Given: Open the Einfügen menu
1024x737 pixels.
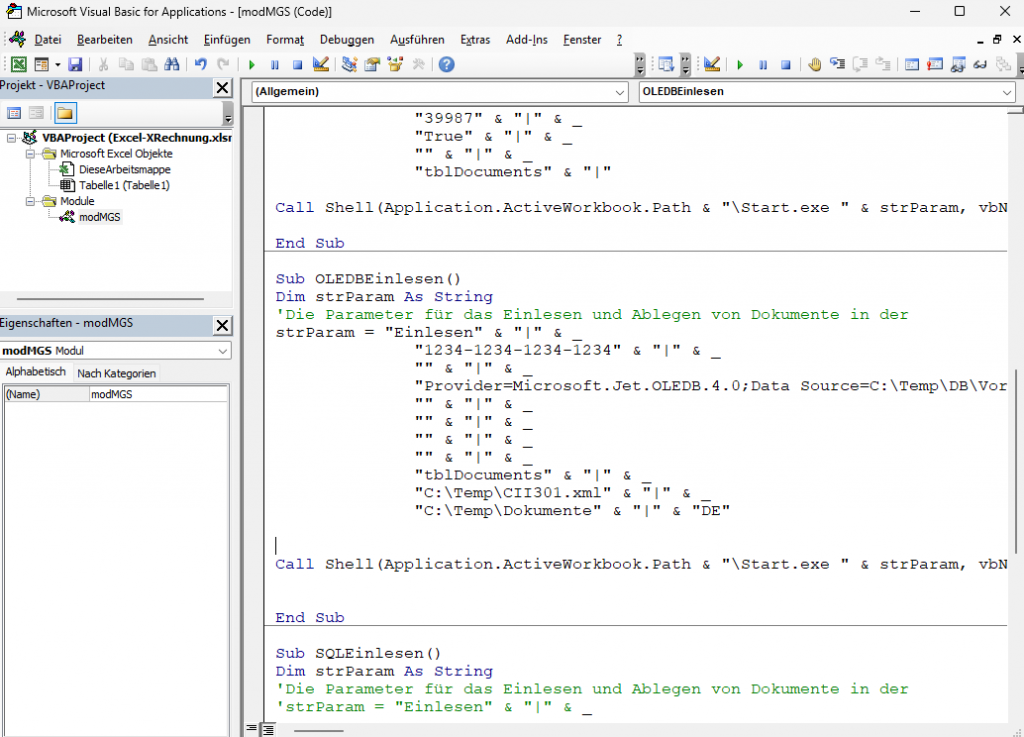Looking at the screenshot, I should [x=227, y=40].
